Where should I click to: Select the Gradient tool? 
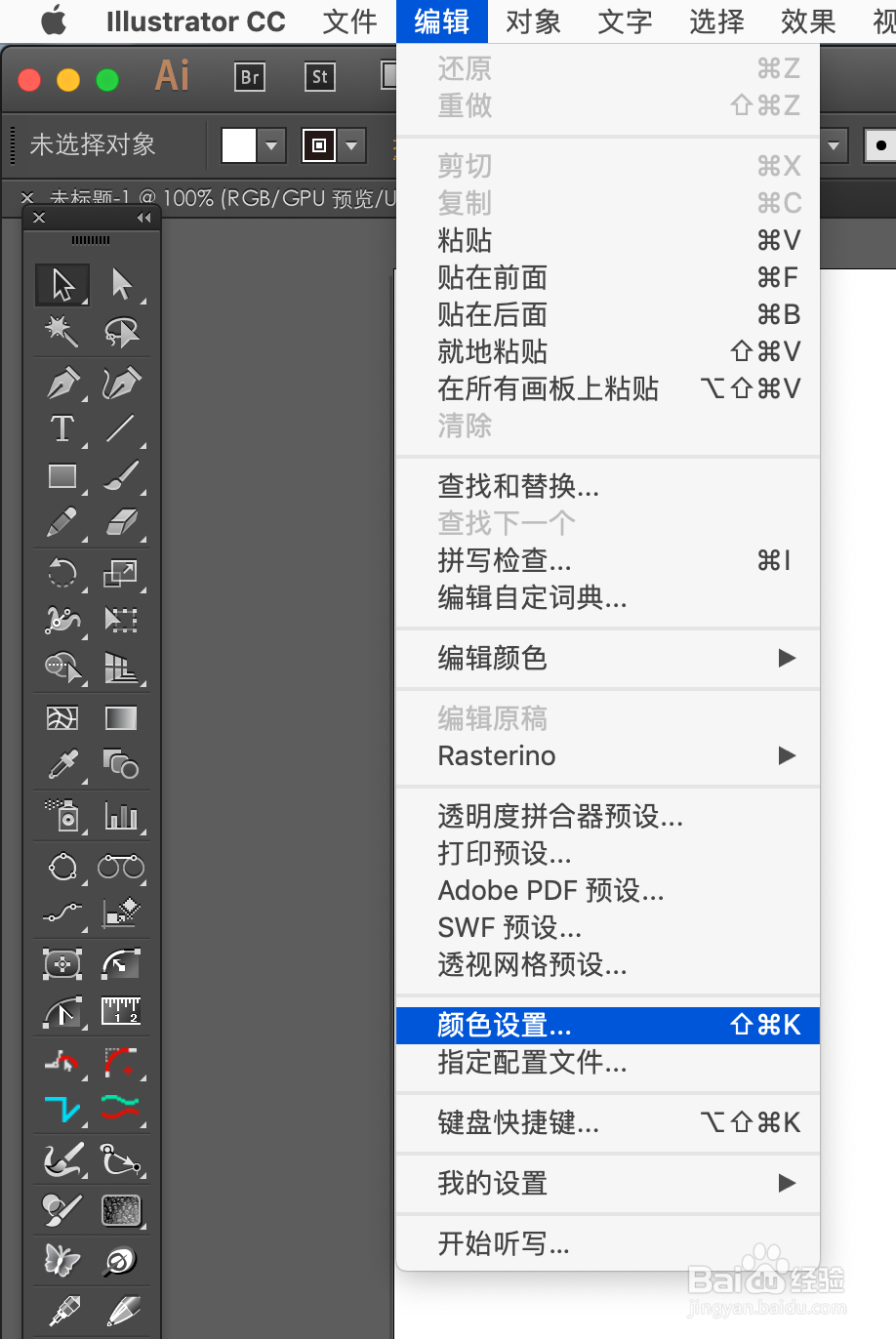pos(121,718)
